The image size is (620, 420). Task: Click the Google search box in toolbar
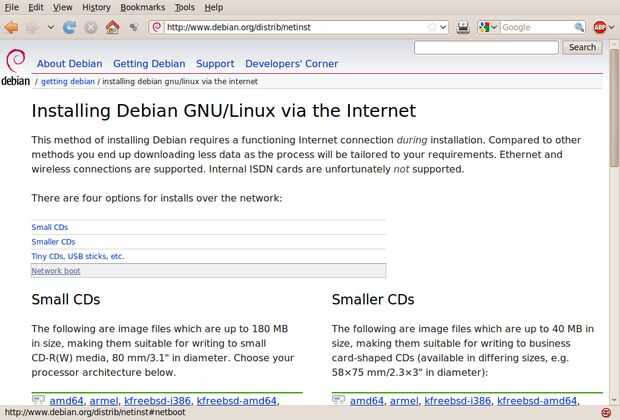coord(536,27)
